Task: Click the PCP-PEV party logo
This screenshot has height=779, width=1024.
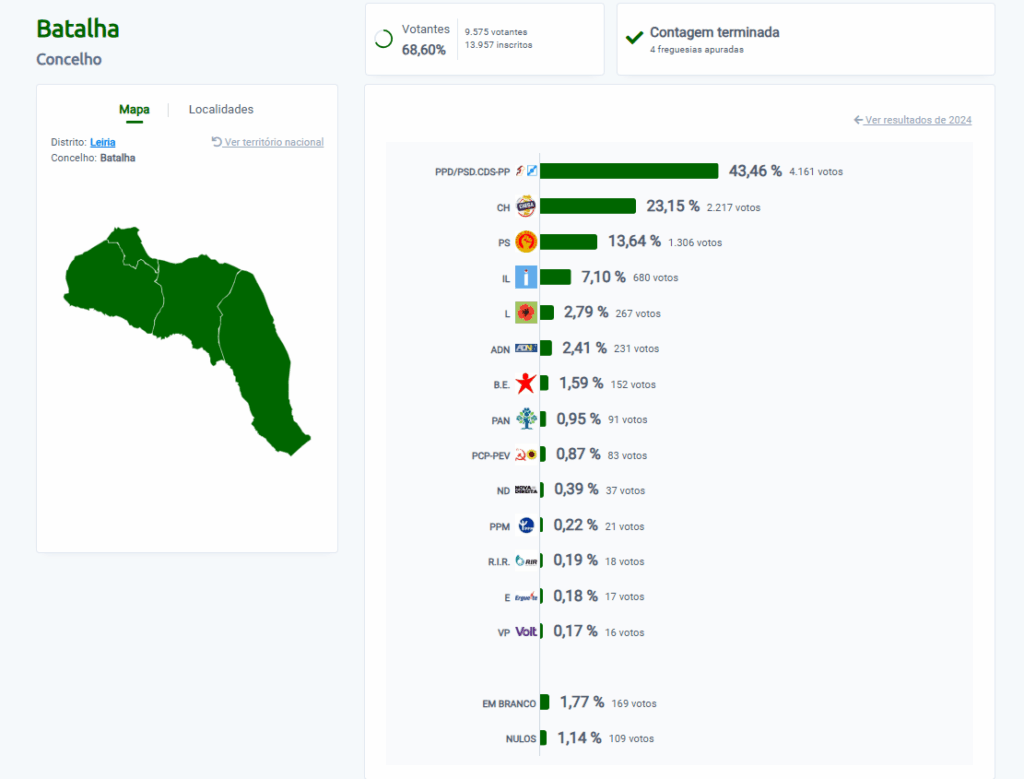Action: pyautogui.click(x=526, y=455)
